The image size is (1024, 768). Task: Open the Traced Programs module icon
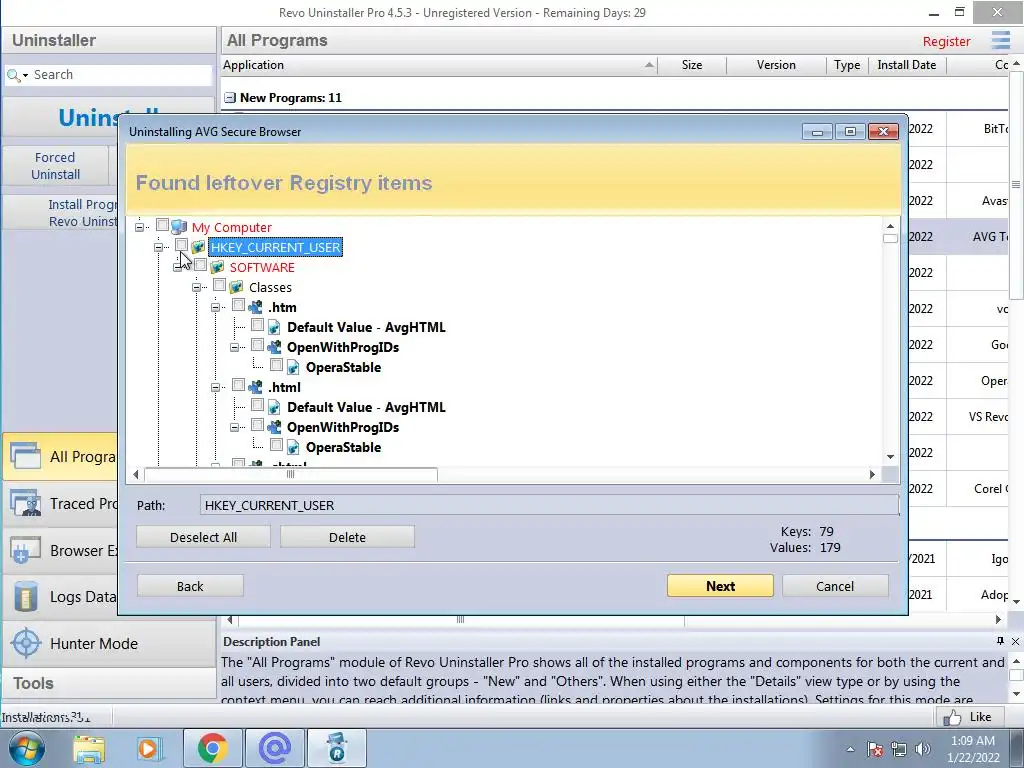(x=25, y=504)
